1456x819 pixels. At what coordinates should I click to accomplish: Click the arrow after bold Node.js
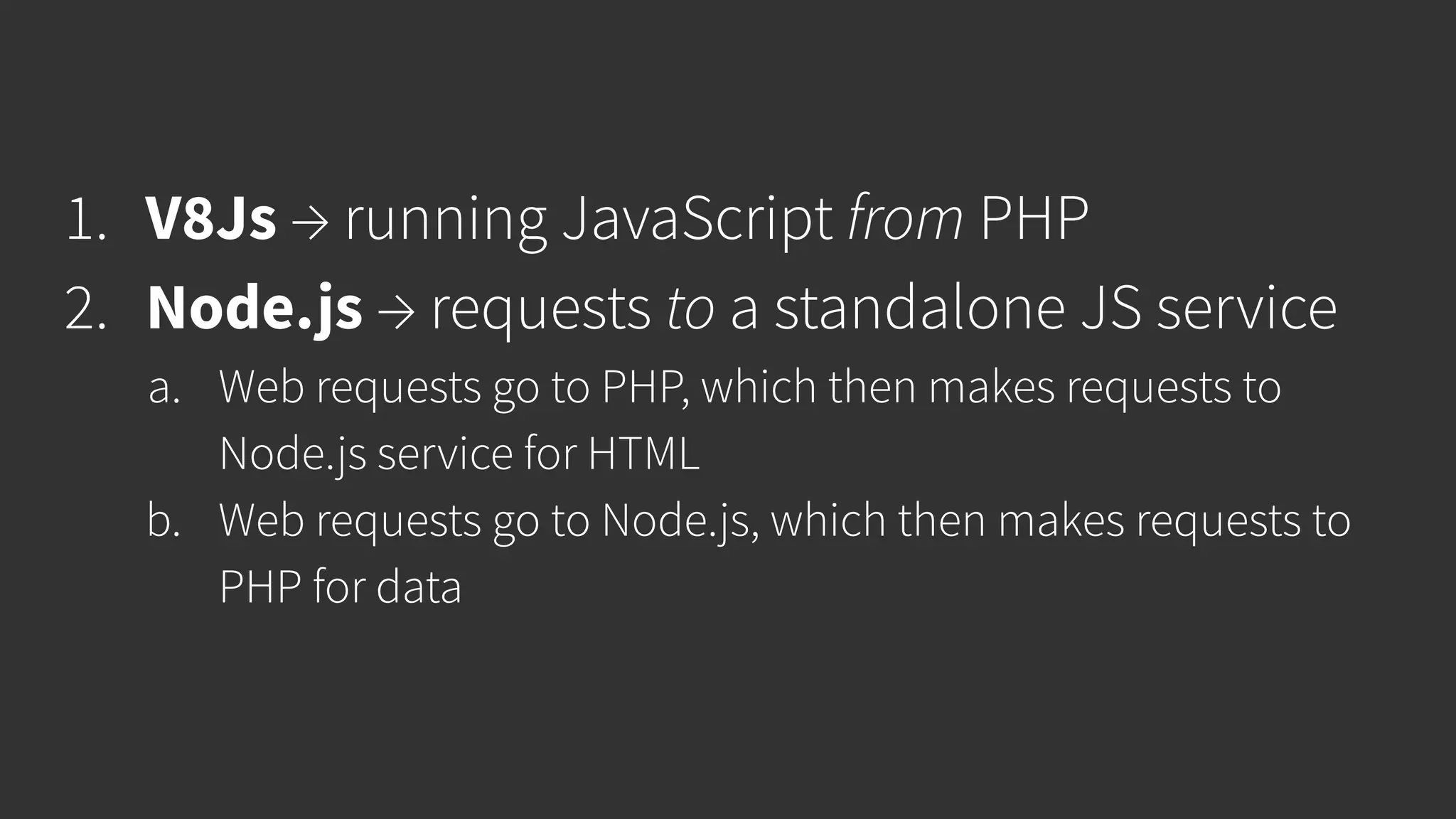coord(397,312)
